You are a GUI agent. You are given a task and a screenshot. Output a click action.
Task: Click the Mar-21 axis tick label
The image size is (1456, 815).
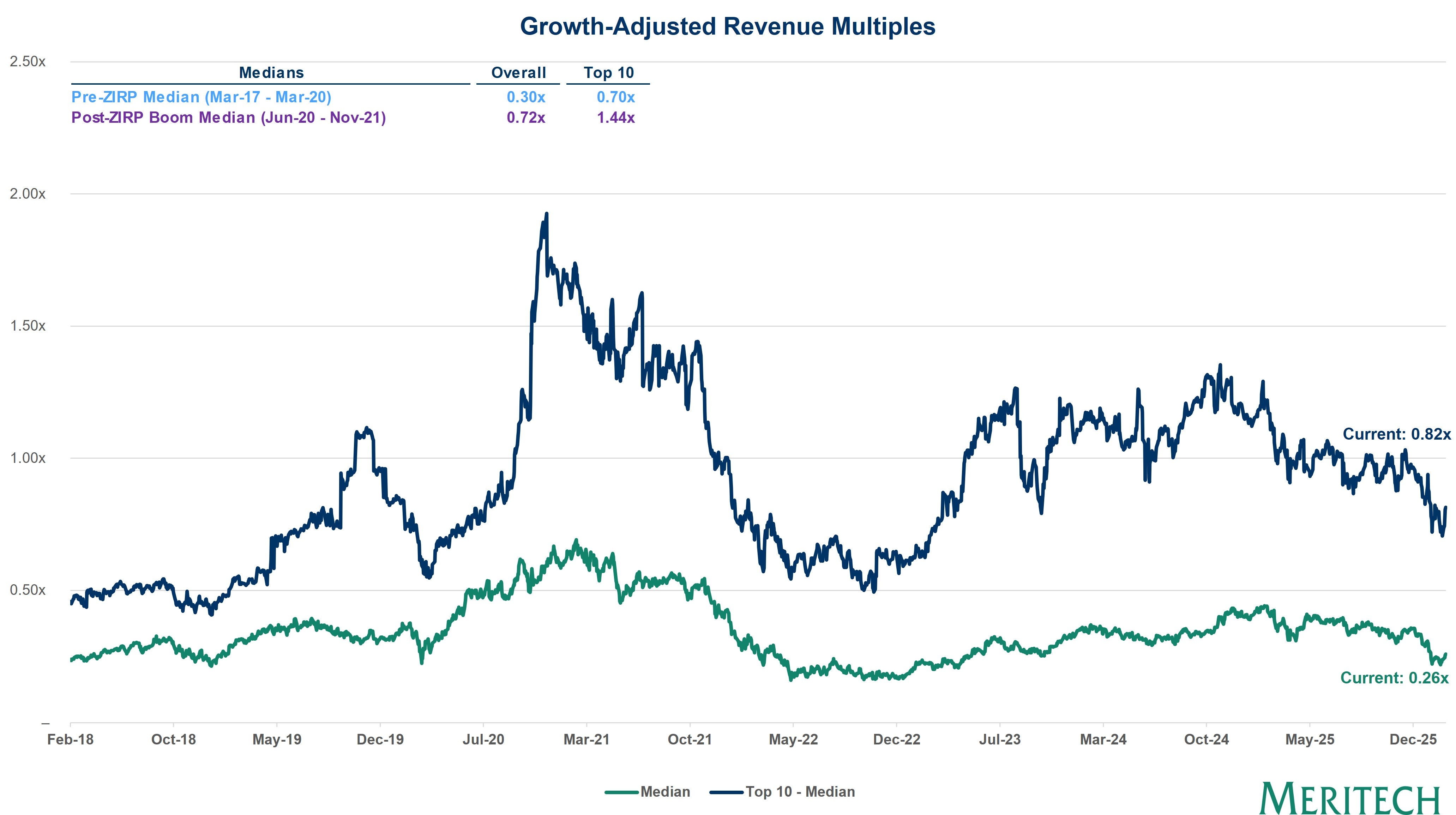pyautogui.click(x=586, y=739)
